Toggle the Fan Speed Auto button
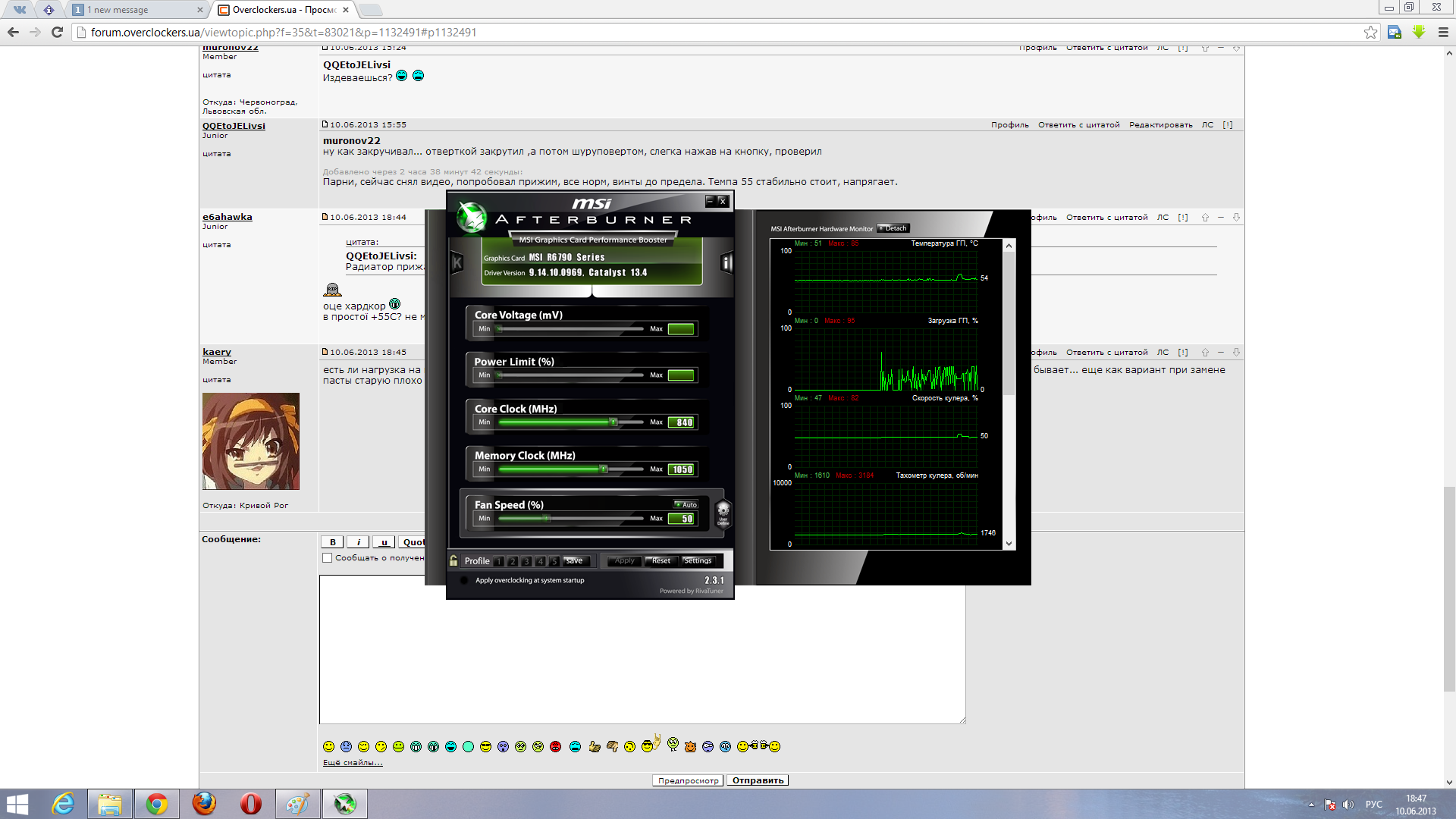1456x819 pixels. tap(686, 504)
